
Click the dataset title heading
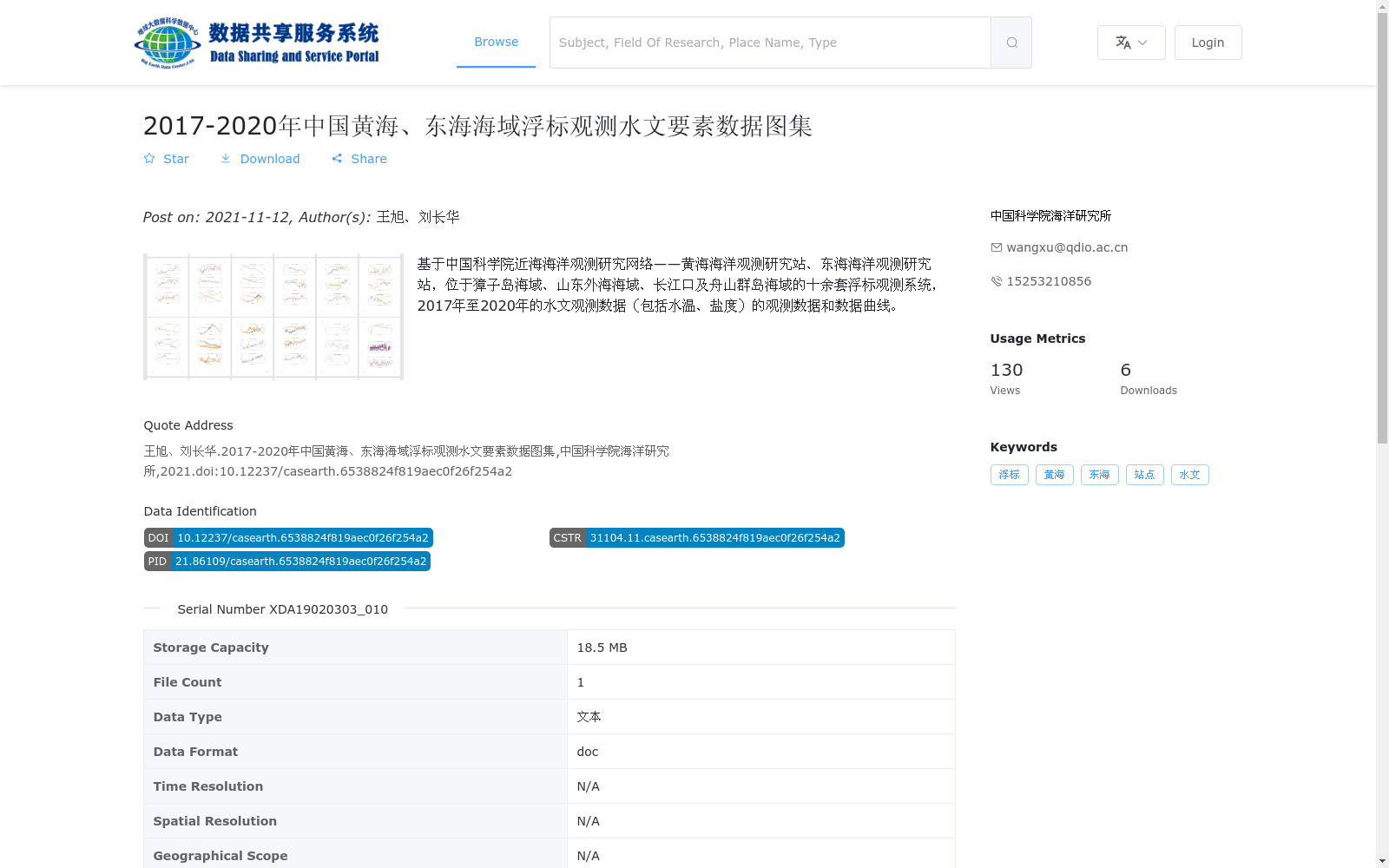pyautogui.click(x=477, y=126)
